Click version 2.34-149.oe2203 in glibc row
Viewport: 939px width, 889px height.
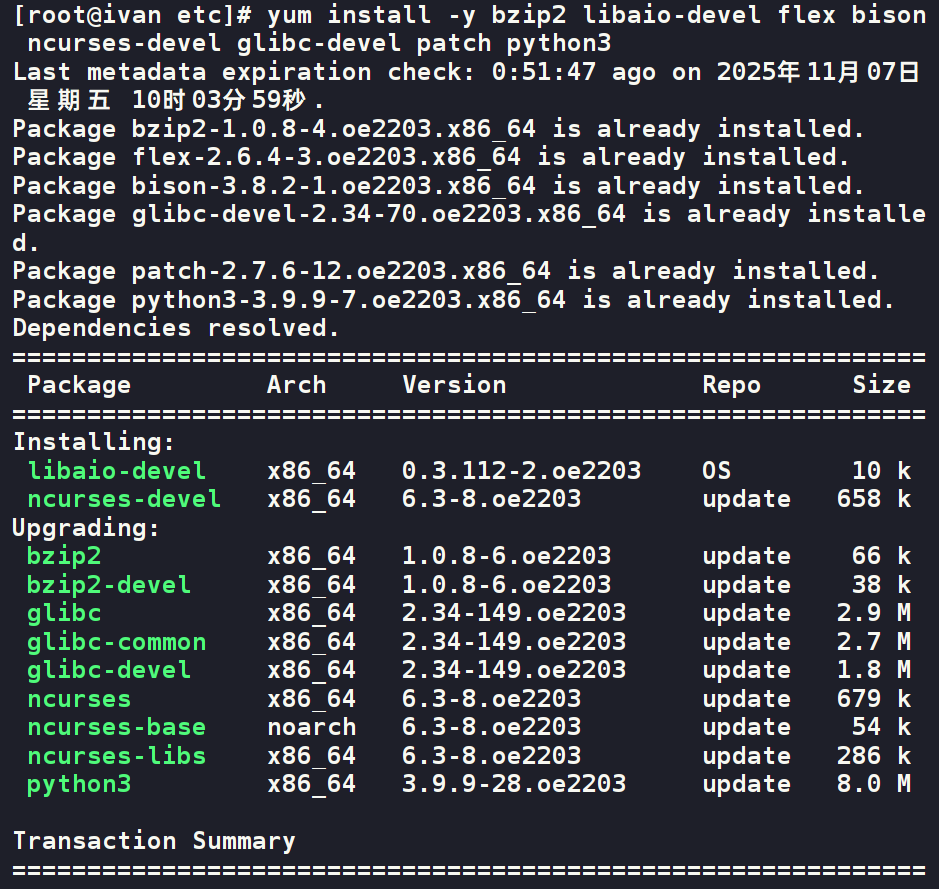tap(514, 613)
